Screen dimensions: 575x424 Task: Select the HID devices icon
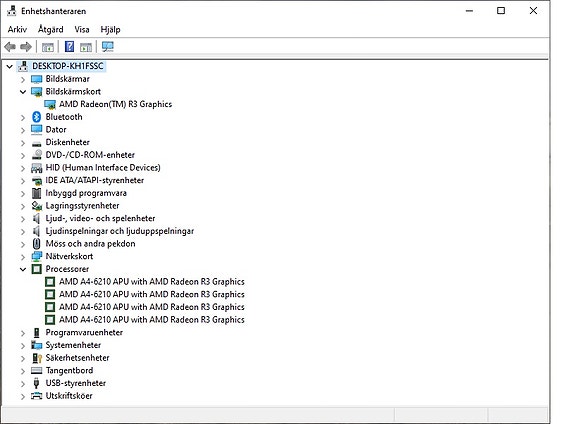(x=37, y=168)
